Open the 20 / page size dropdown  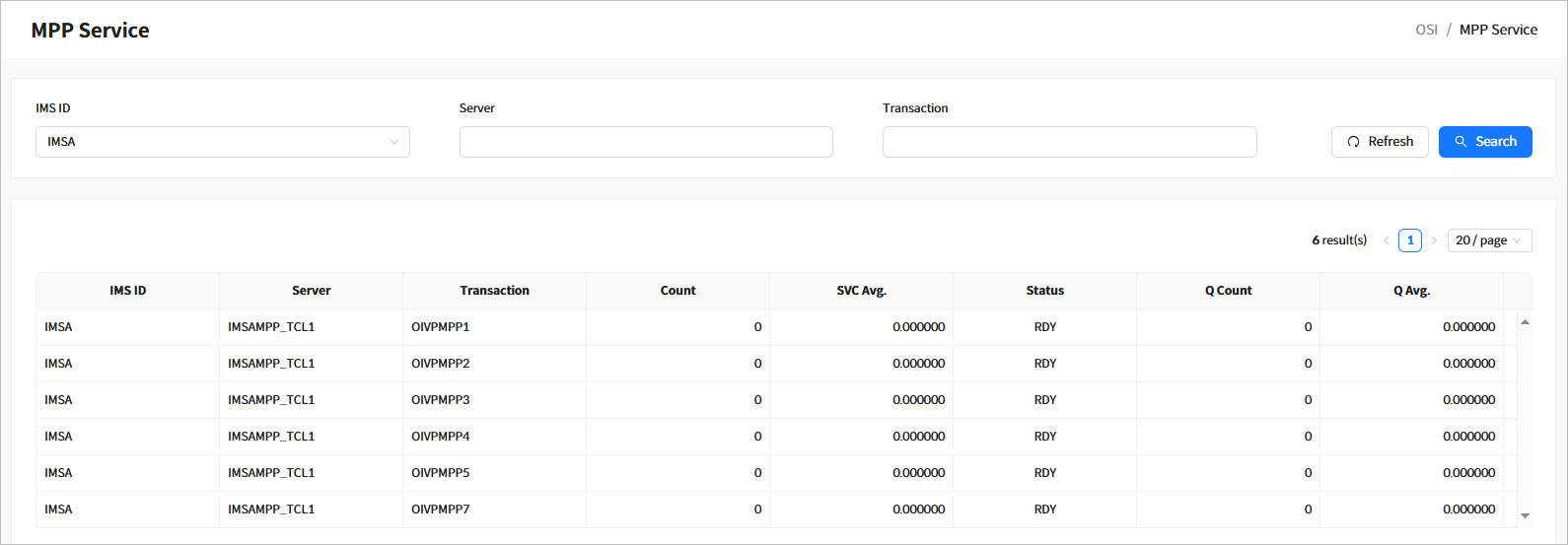point(1488,240)
